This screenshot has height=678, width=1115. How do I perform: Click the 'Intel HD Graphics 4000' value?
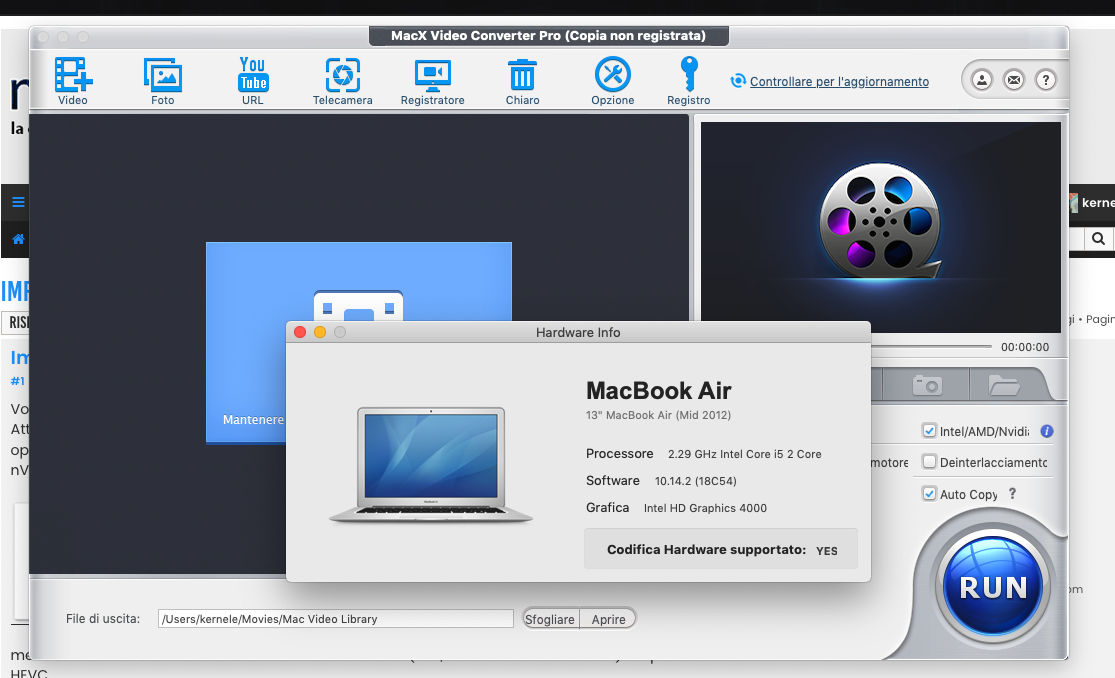tap(705, 508)
